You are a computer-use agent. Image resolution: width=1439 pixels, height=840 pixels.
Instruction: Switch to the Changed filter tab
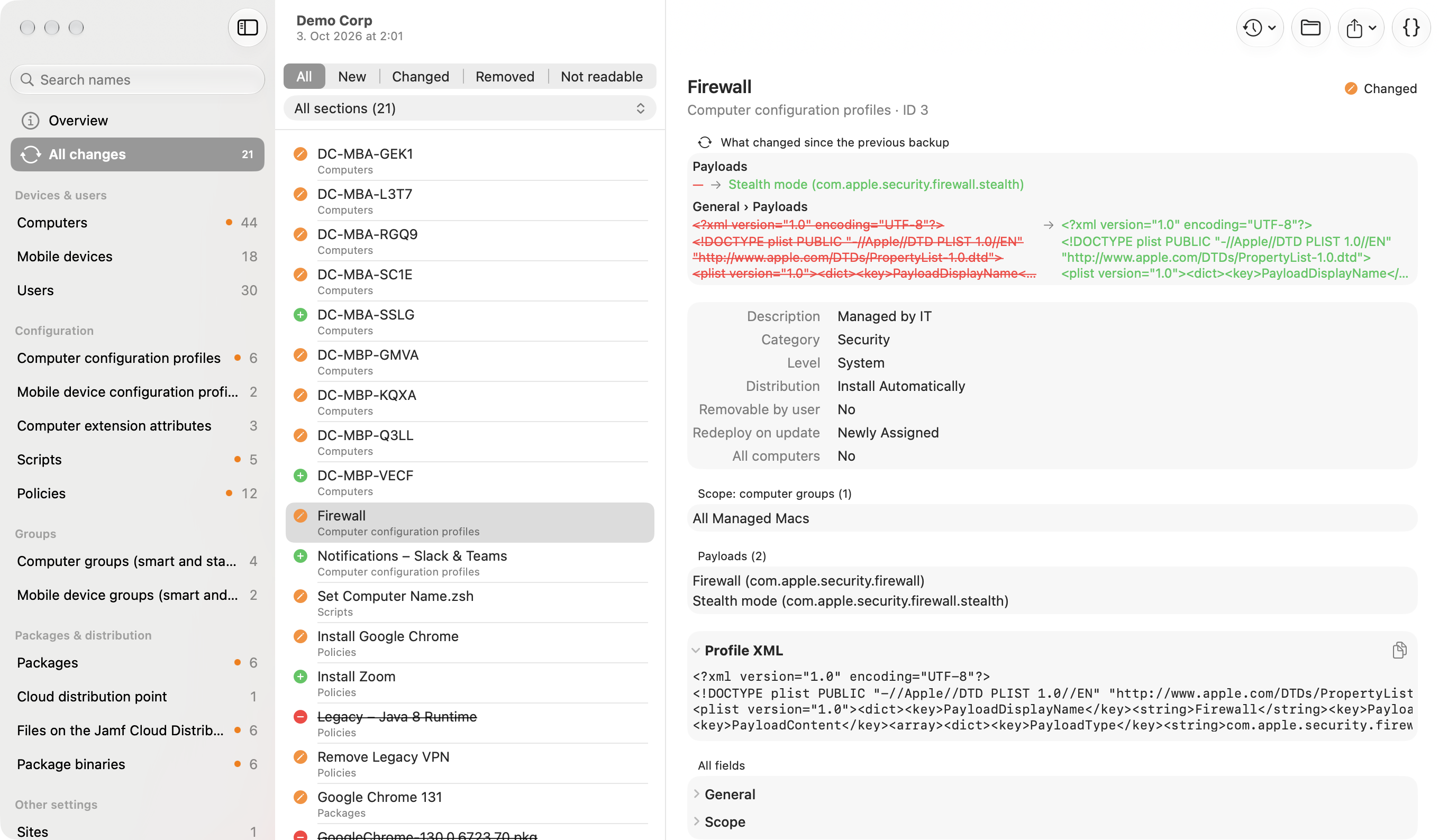(x=420, y=77)
